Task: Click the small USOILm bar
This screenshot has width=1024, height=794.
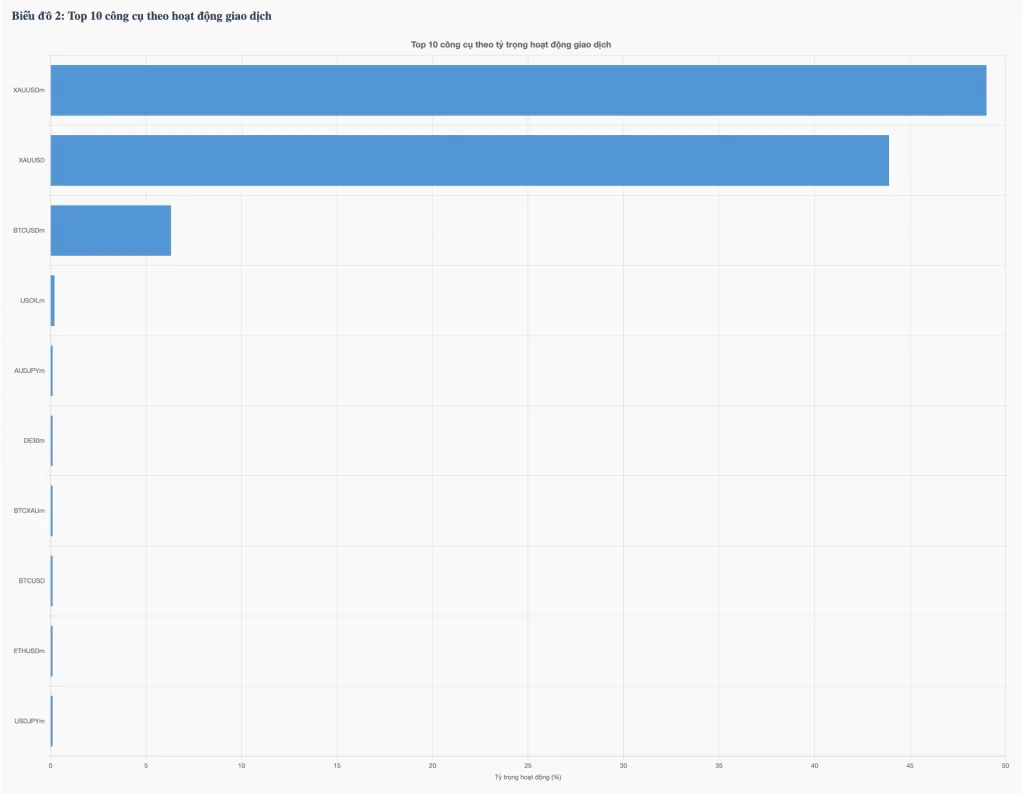Action: point(52,300)
